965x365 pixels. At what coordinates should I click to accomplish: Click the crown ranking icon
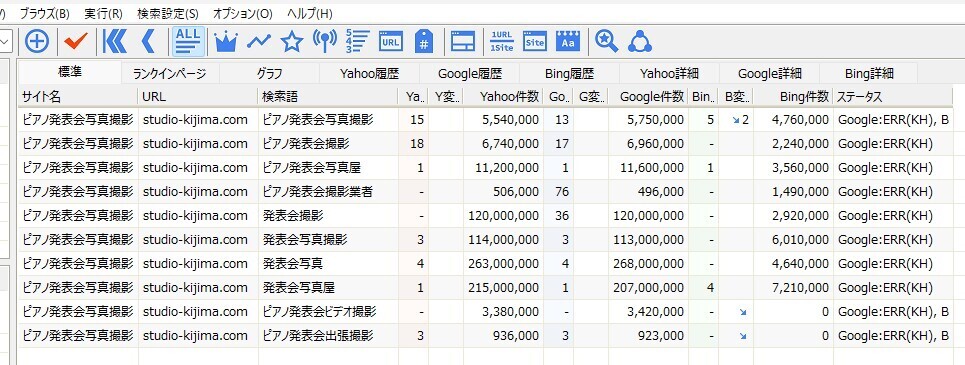tap(226, 42)
